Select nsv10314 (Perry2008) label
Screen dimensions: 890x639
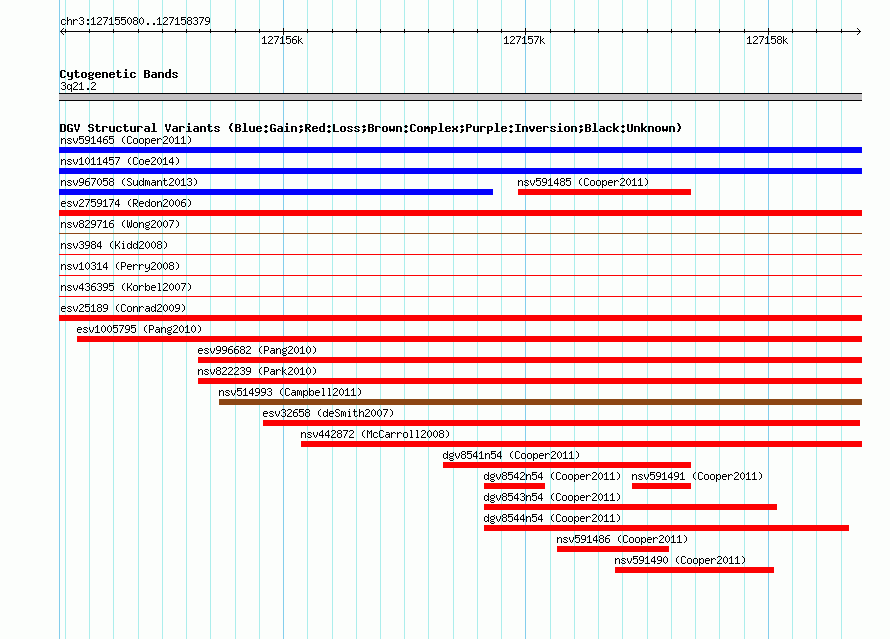pos(120,266)
